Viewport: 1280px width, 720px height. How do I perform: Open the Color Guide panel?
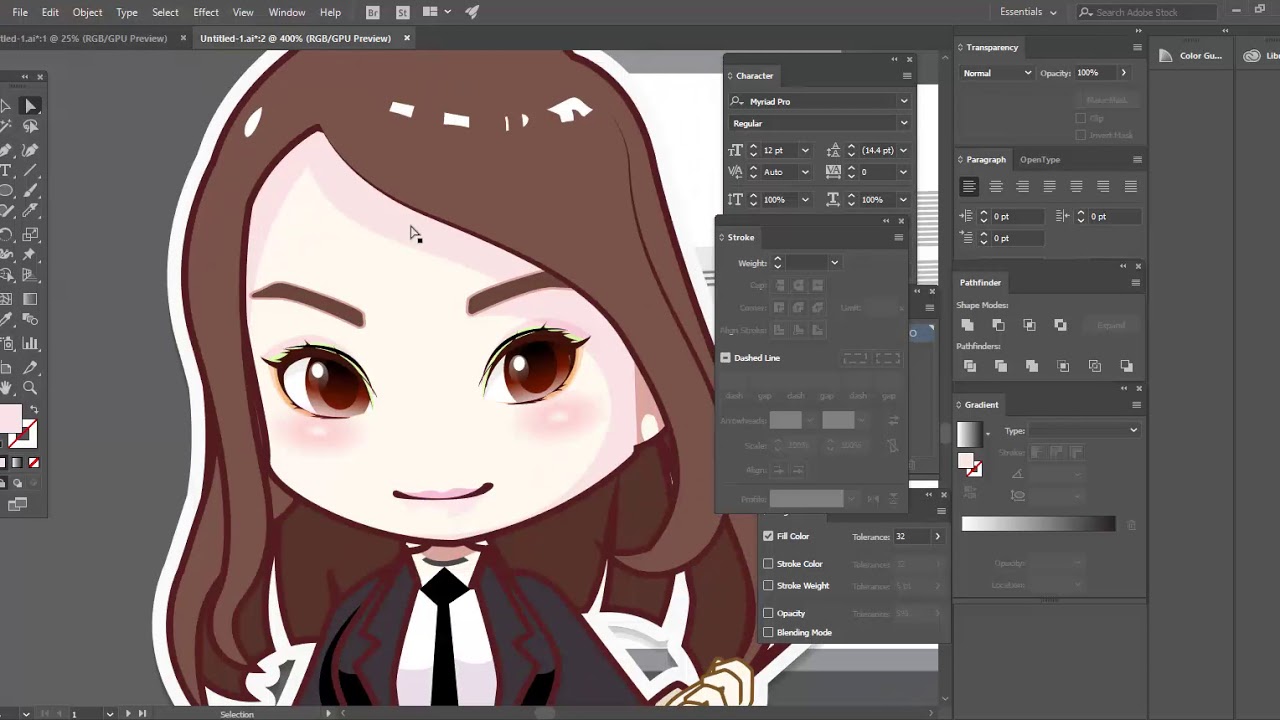click(x=1192, y=56)
